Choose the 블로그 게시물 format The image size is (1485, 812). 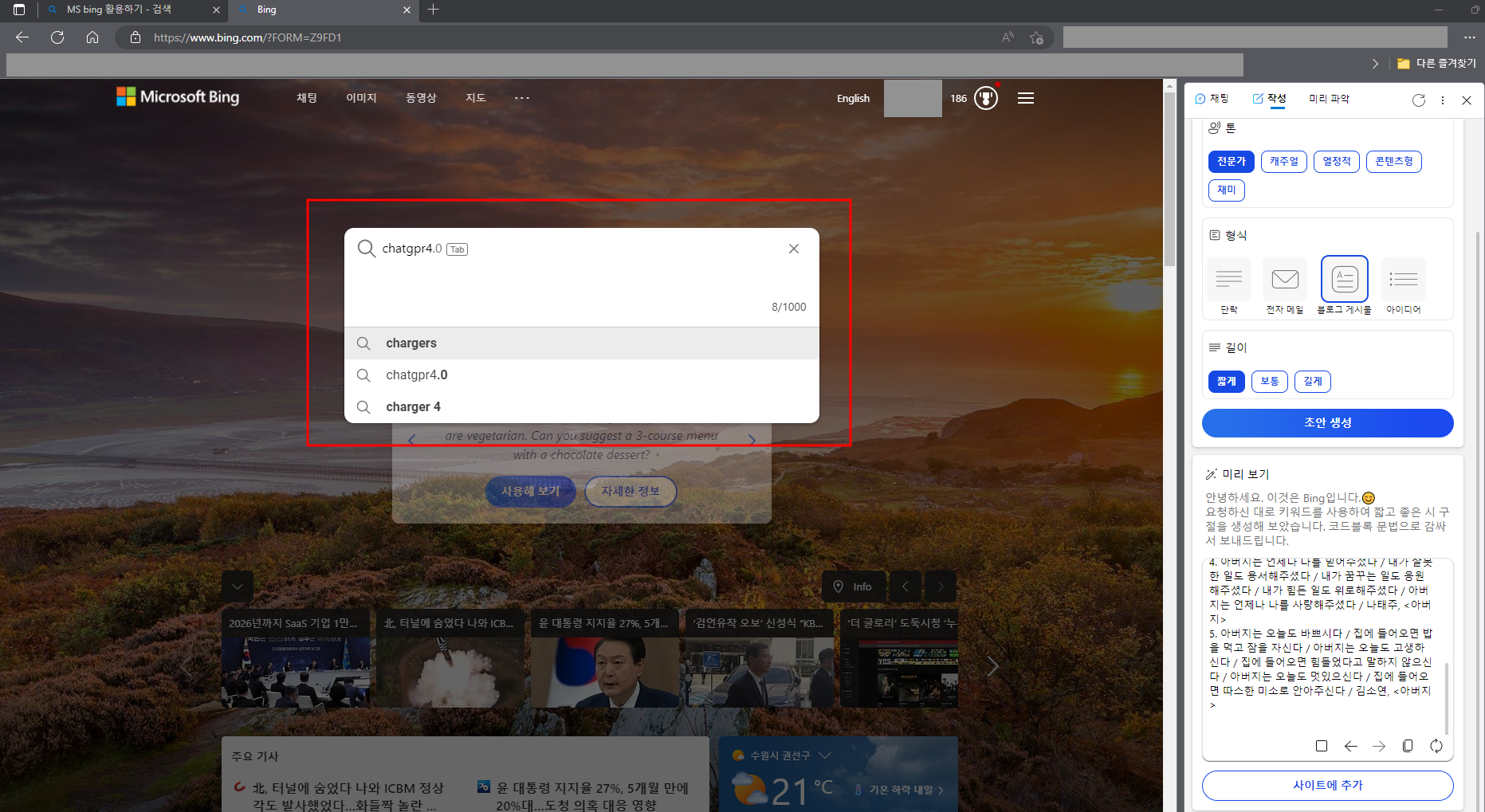(1345, 285)
